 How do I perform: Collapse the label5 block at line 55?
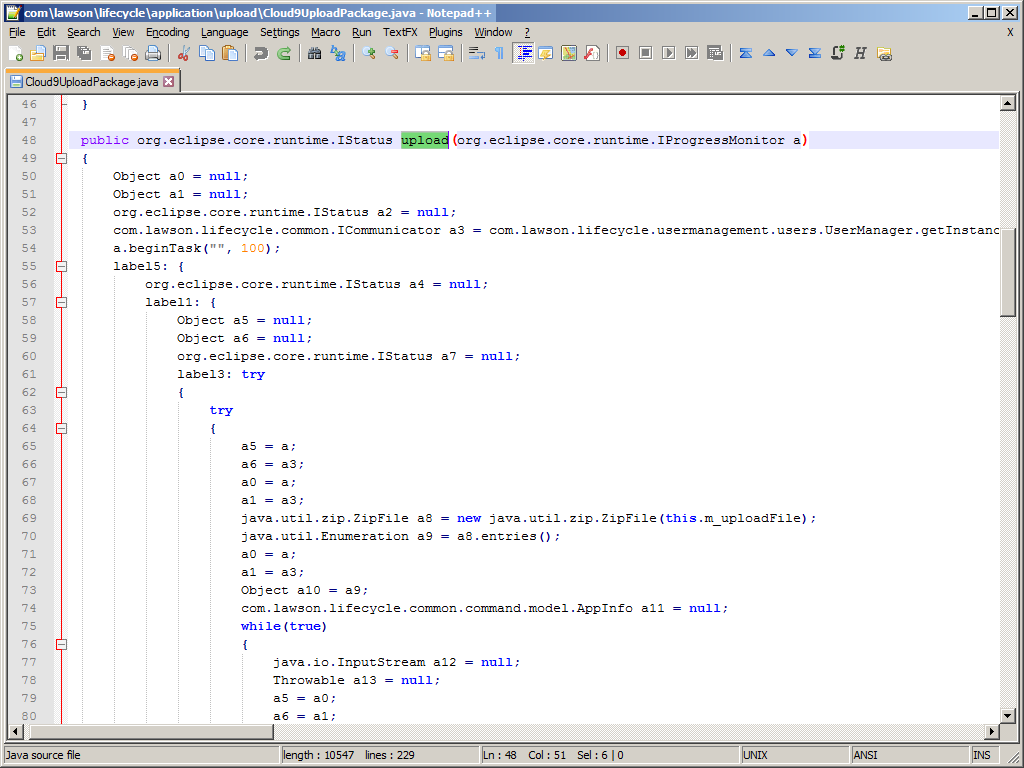(x=62, y=266)
